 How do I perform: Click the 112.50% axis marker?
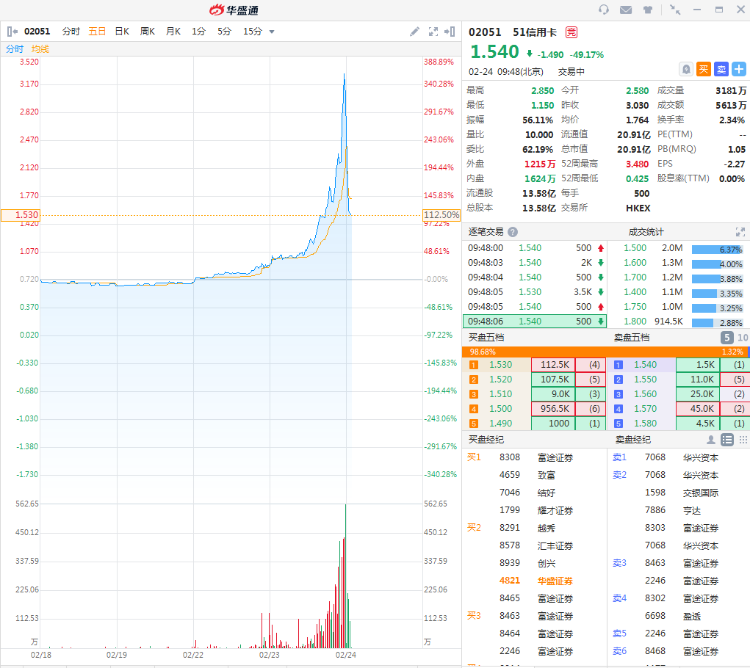(x=441, y=215)
